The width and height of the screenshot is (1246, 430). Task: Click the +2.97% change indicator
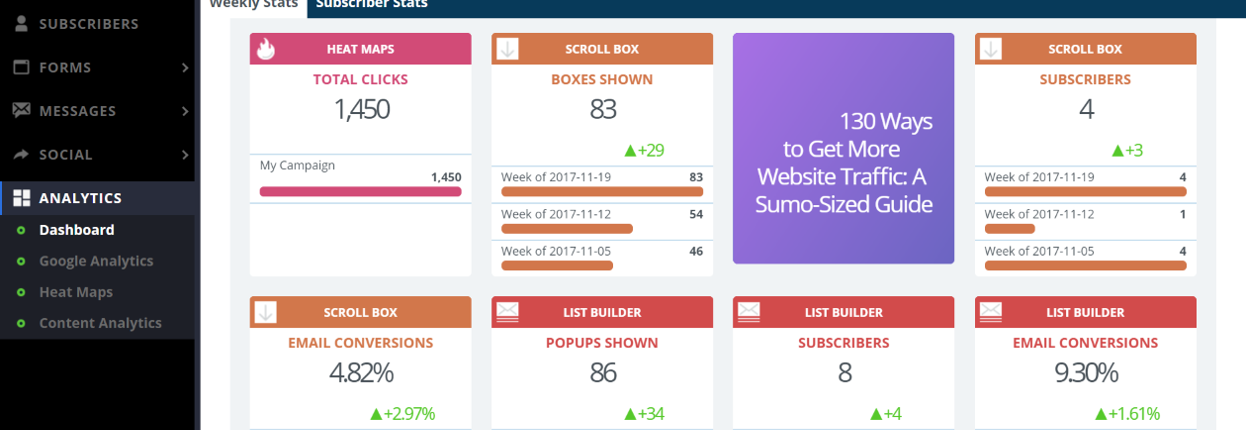pyautogui.click(x=402, y=414)
